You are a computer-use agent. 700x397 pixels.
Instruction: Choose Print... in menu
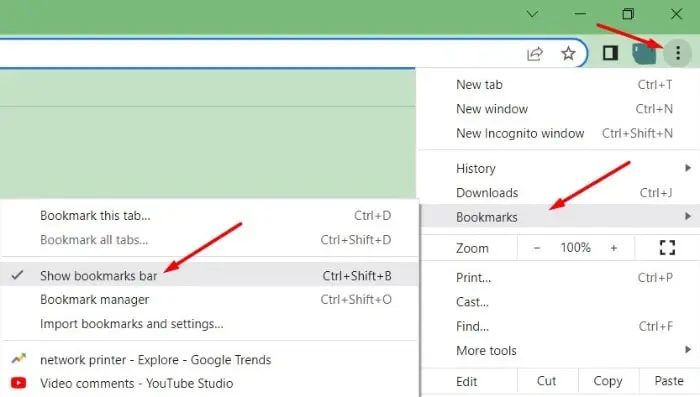(x=560, y=278)
